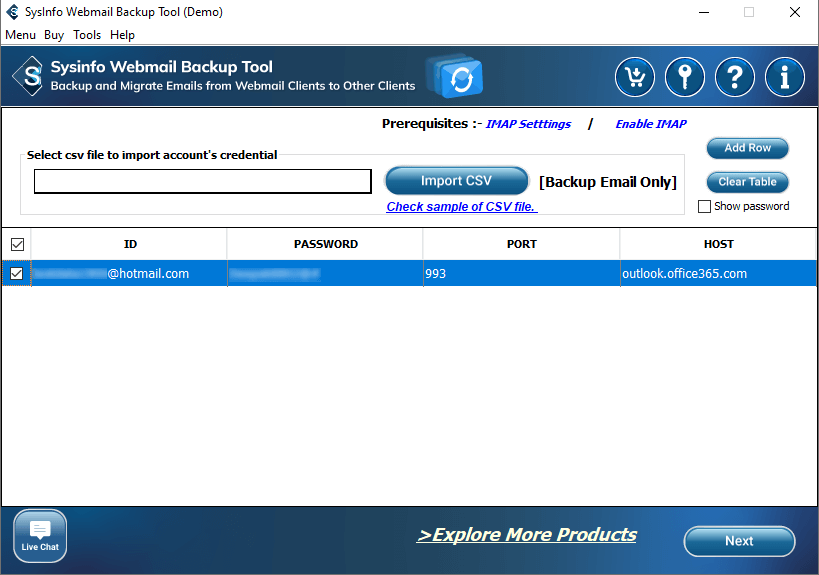
Task: Click the Add Row button
Action: click(747, 148)
